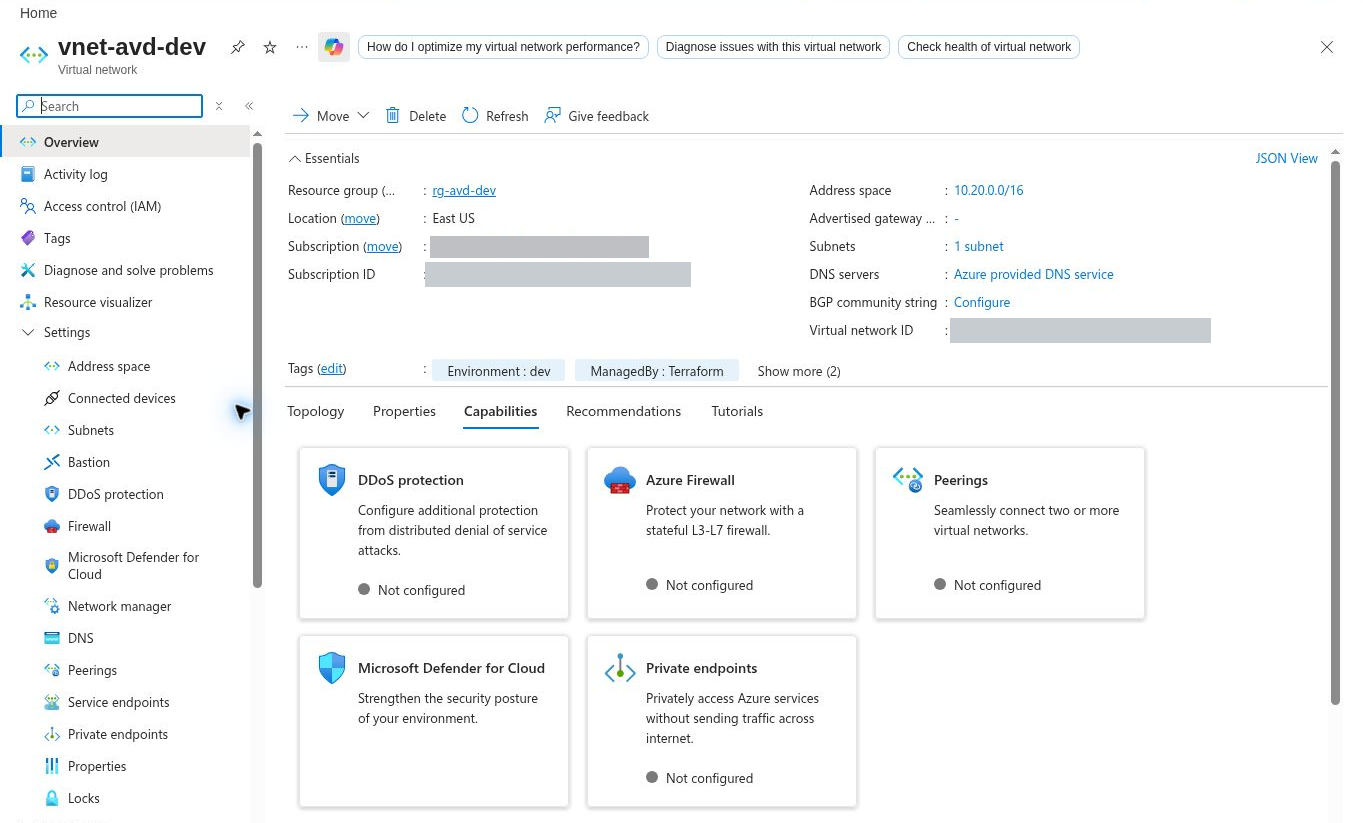Image resolution: width=1363 pixels, height=823 pixels.
Task: Switch to the Recommendations tab
Action: tap(623, 411)
